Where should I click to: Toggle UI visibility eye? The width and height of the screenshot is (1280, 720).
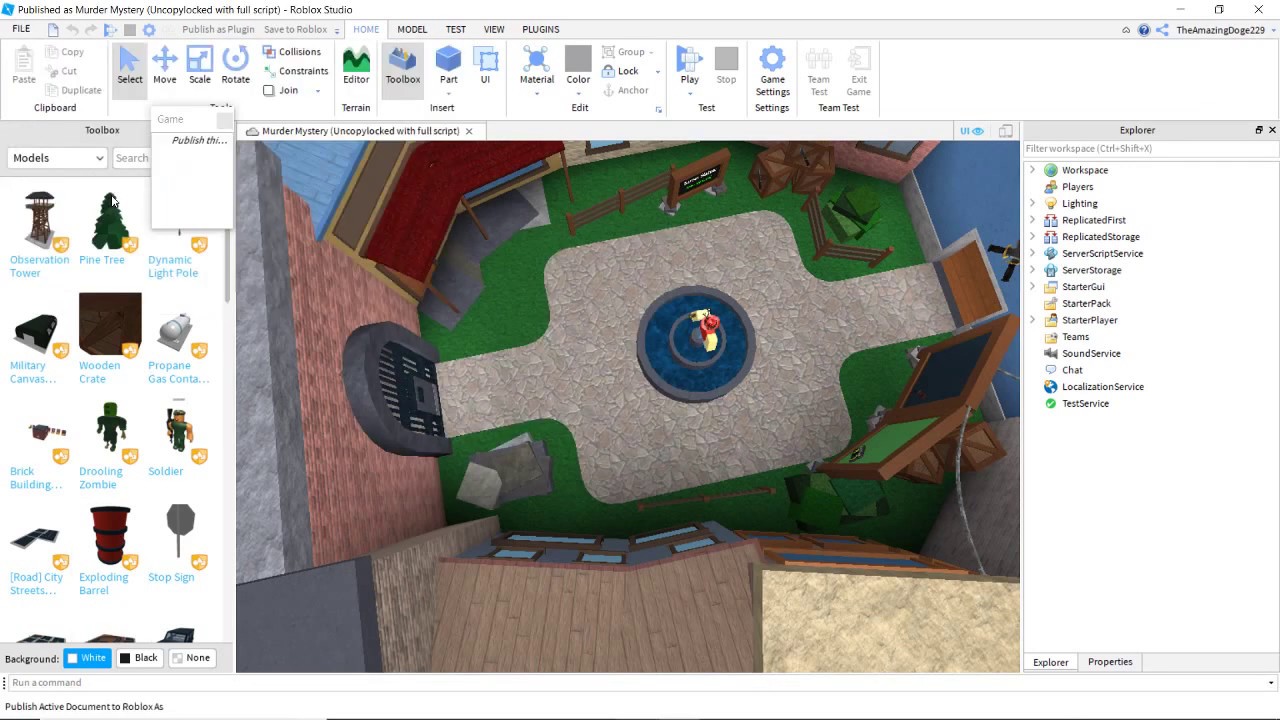[971, 131]
